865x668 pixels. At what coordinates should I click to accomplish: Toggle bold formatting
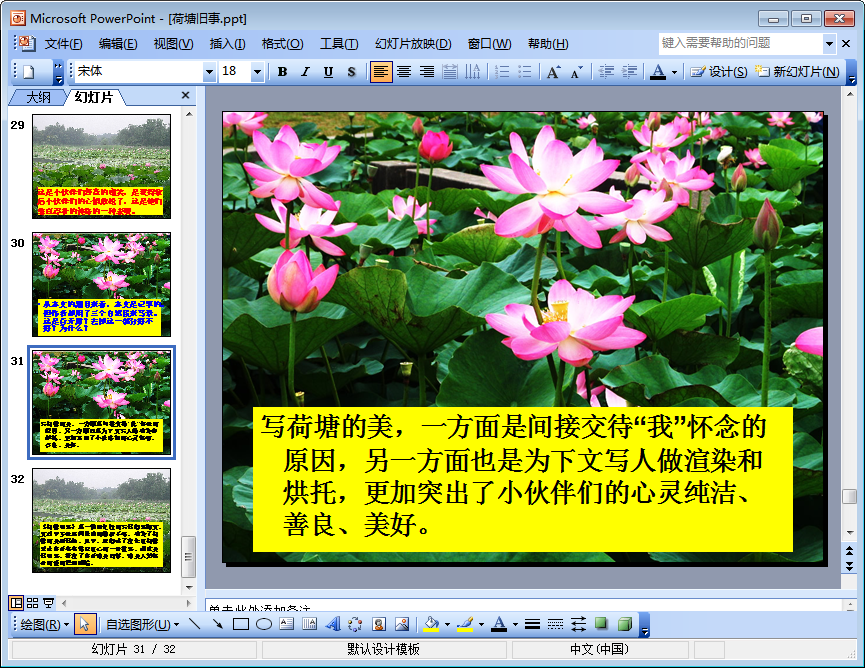tap(283, 72)
